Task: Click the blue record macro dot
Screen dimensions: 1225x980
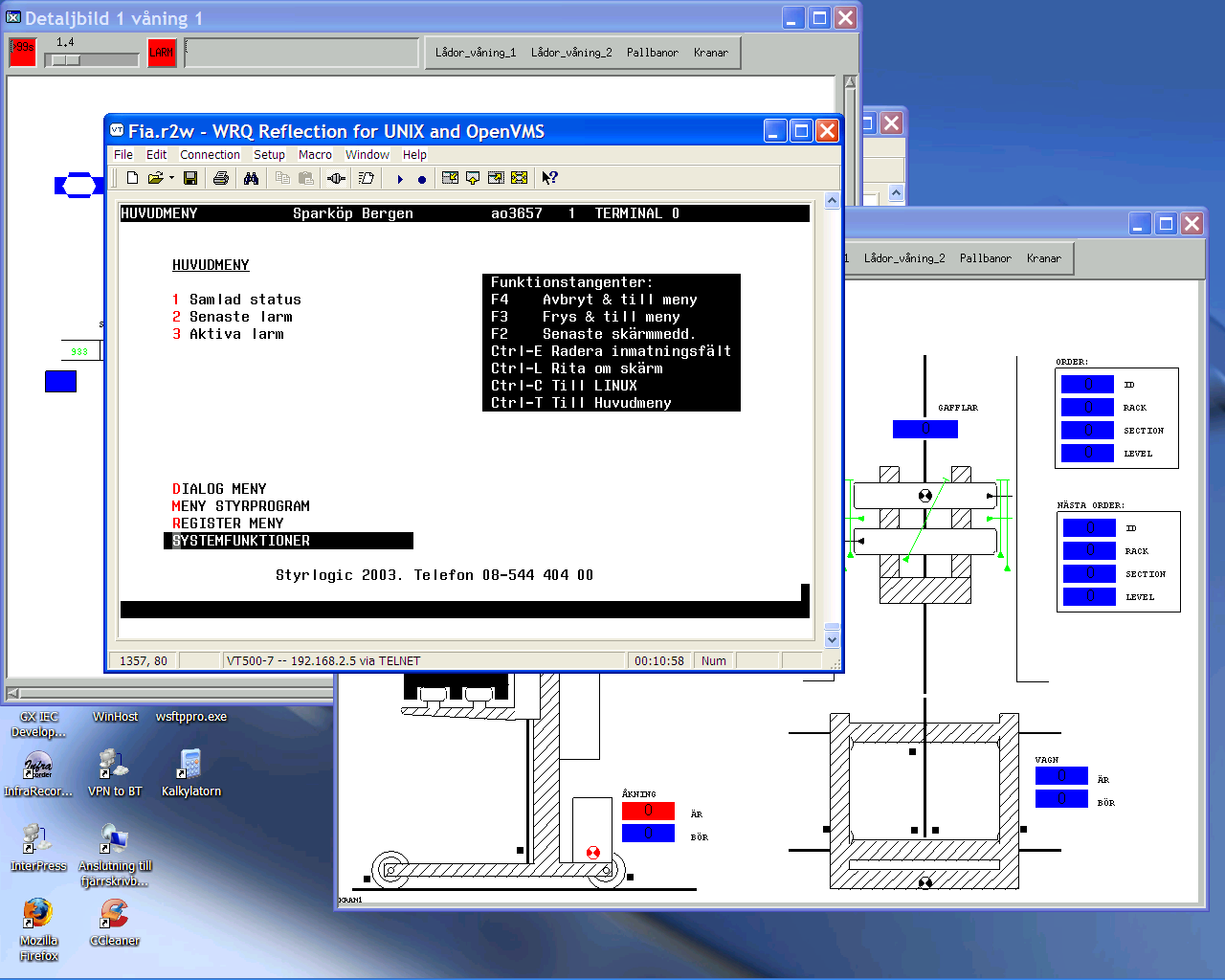Action: pyautogui.click(x=421, y=179)
